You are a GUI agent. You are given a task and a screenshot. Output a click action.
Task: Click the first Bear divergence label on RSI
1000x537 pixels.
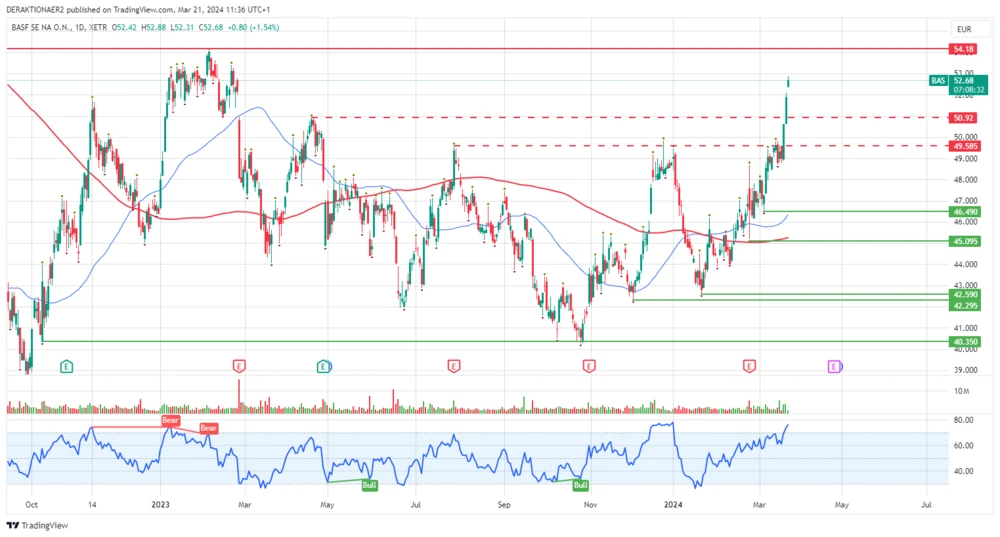[x=170, y=420]
